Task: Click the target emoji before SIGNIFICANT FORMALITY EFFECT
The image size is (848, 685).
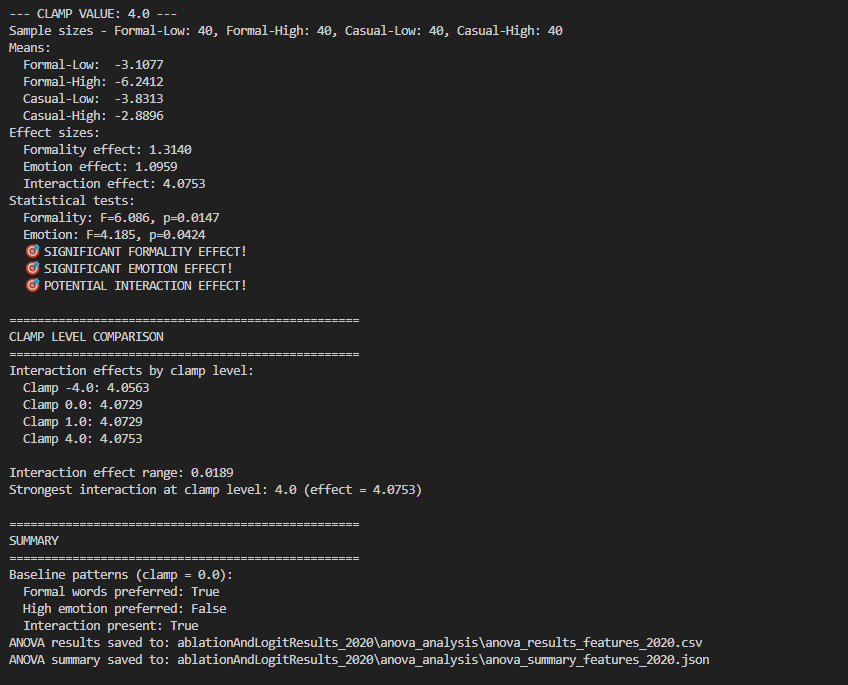Action: coord(33,251)
